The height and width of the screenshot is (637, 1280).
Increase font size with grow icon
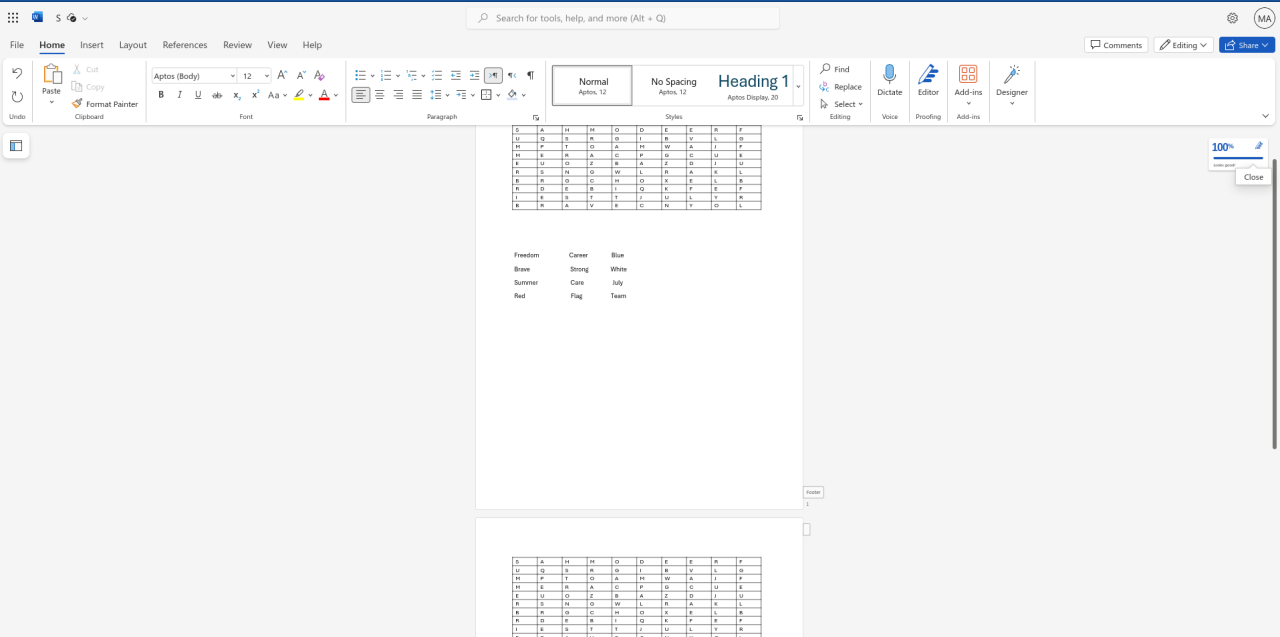click(x=282, y=75)
